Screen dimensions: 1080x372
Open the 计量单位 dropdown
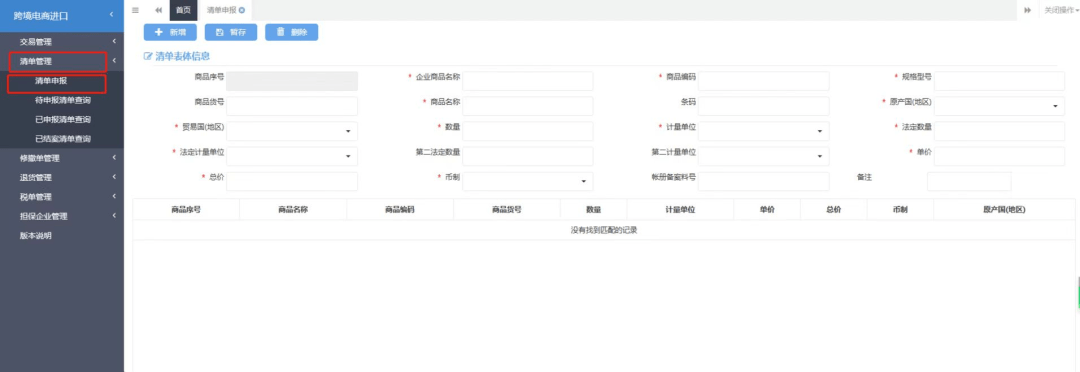(764, 131)
